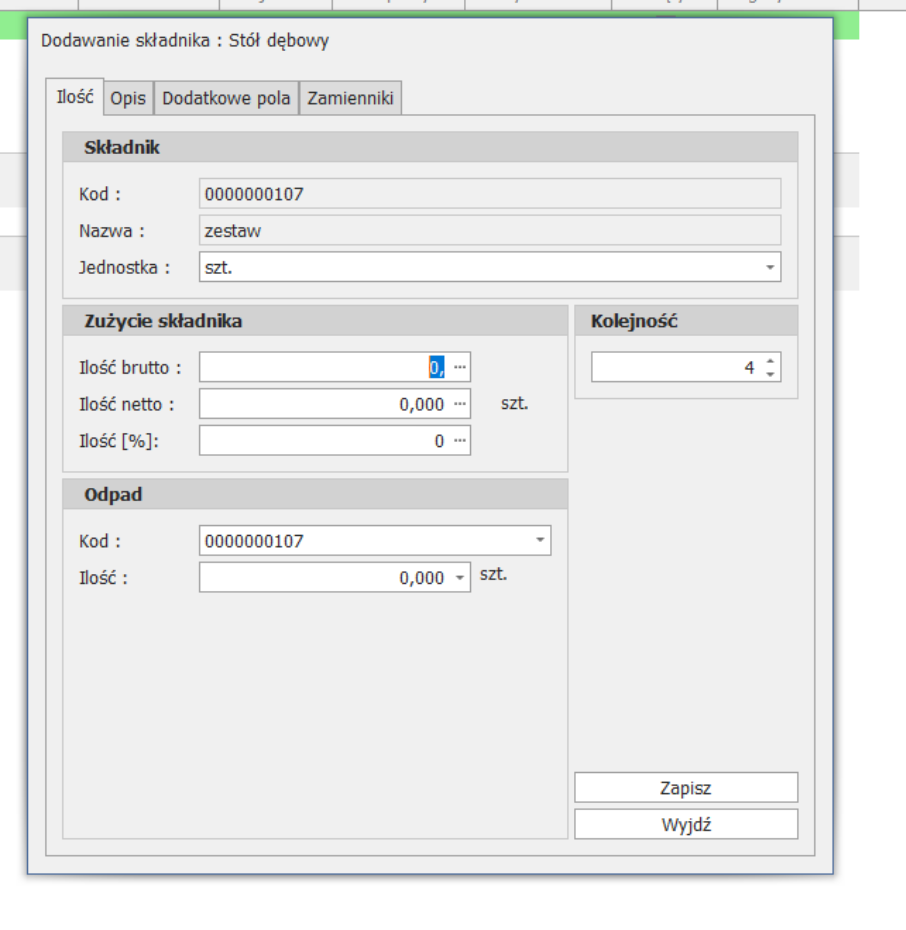
Task: Switch to the Opis tab
Action: point(128,98)
